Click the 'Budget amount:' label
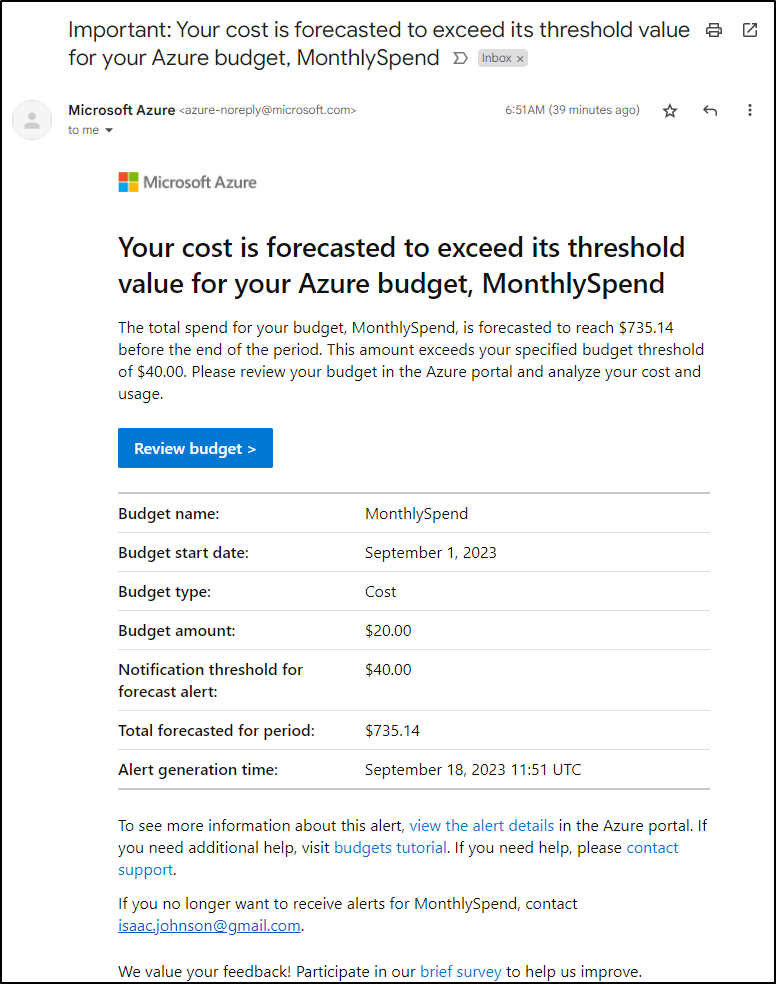The image size is (776, 984). coord(177,630)
